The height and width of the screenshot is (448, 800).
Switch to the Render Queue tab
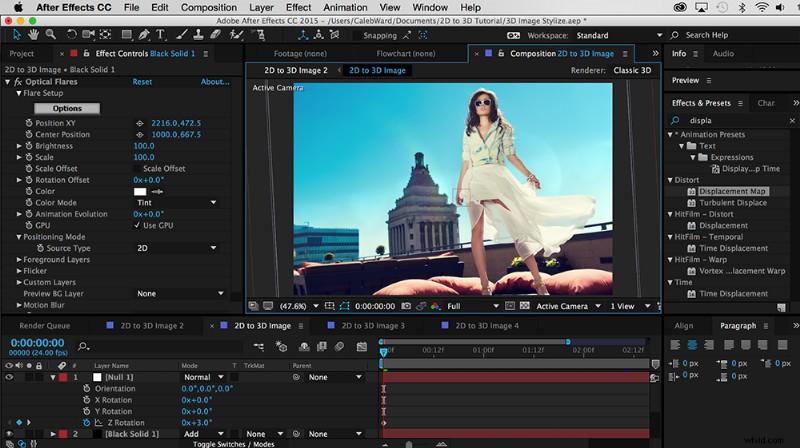pyautogui.click(x=44, y=326)
